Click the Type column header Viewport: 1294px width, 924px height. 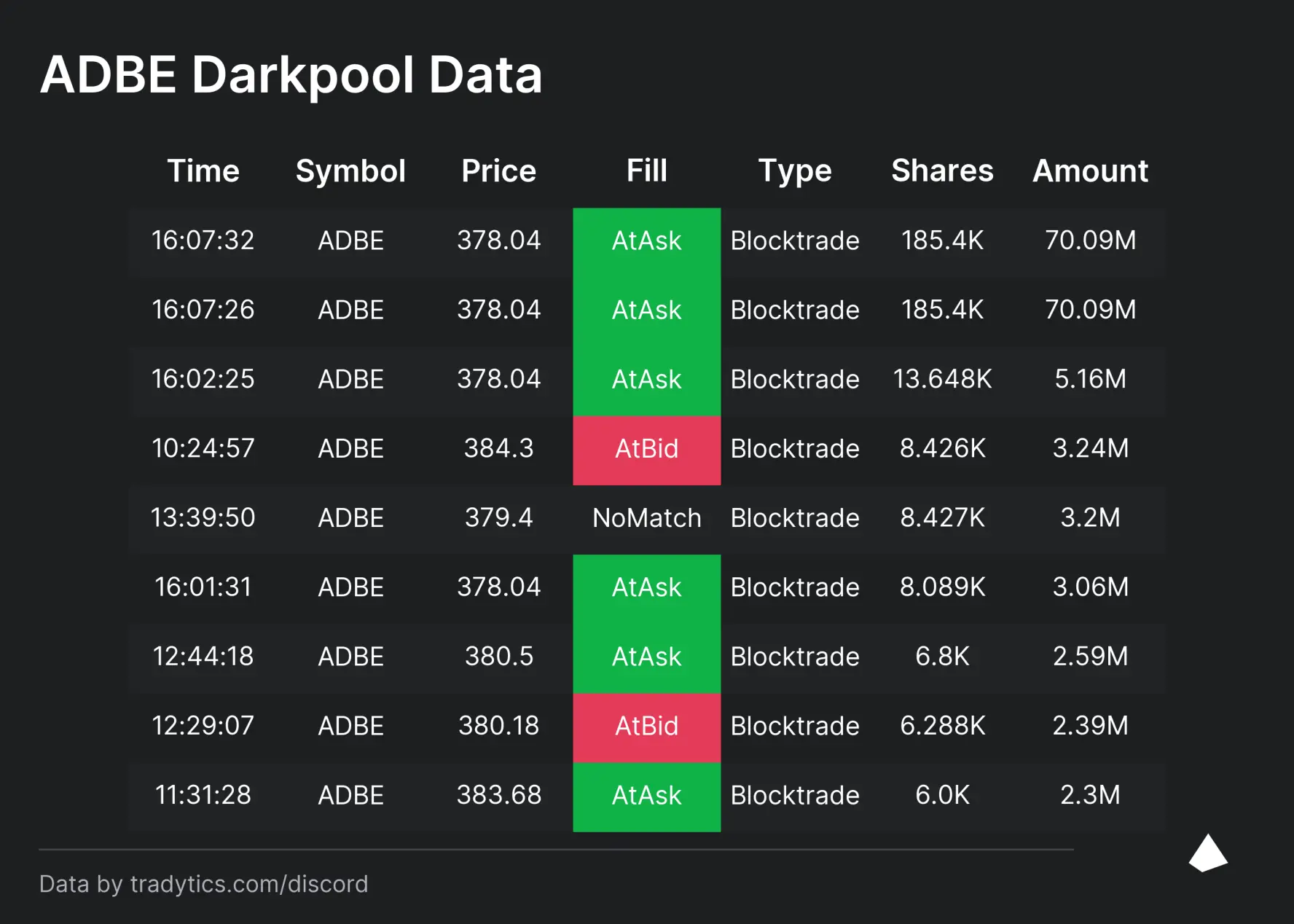click(794, 171)
